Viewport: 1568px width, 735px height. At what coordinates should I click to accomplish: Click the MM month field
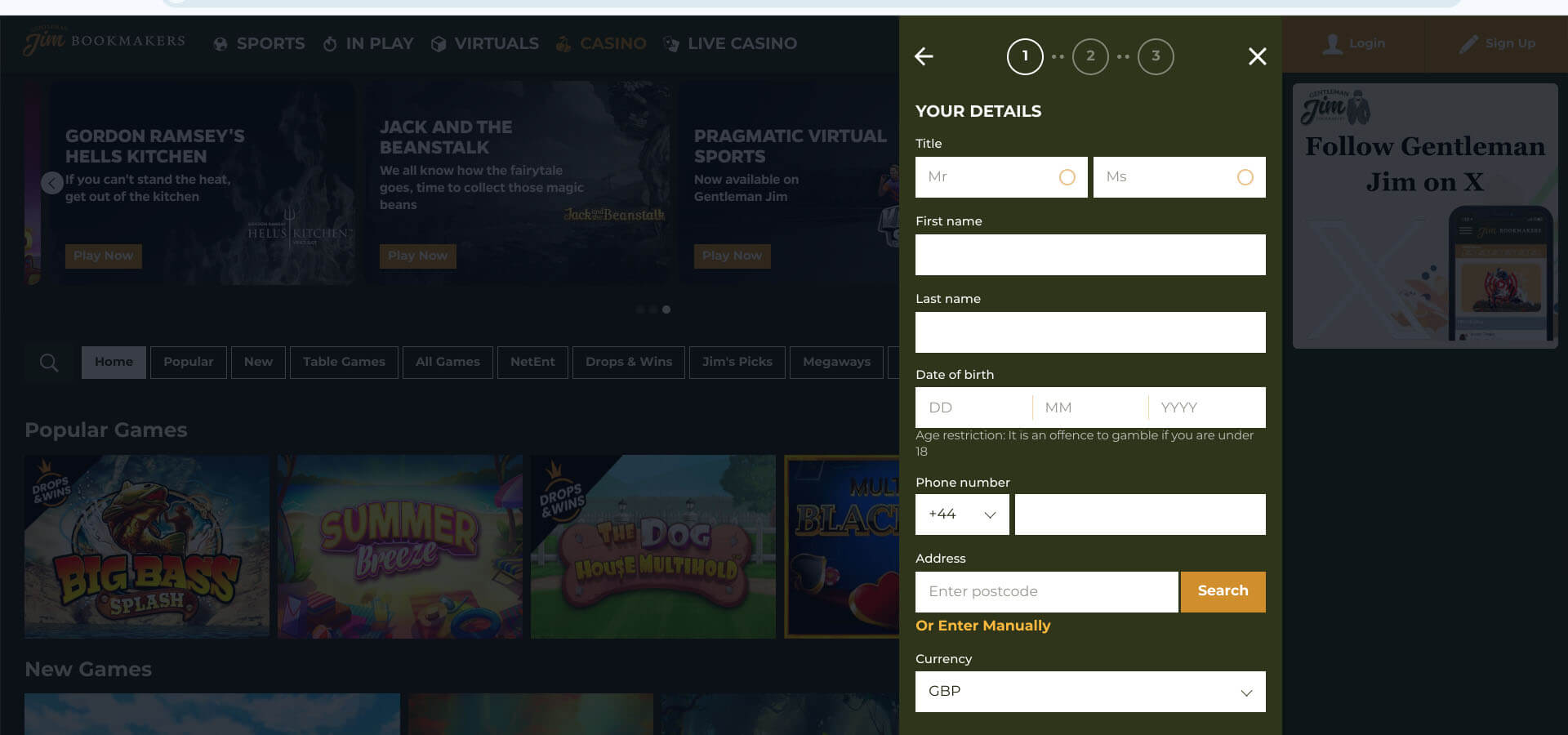pos(1090,408)
